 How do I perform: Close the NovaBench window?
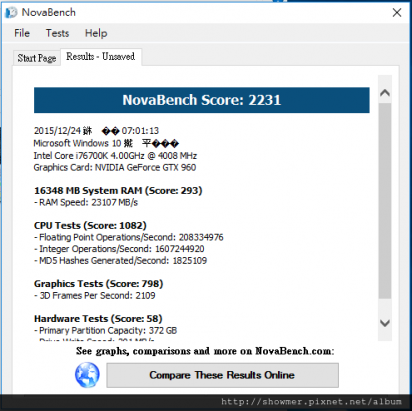point(397,13)
